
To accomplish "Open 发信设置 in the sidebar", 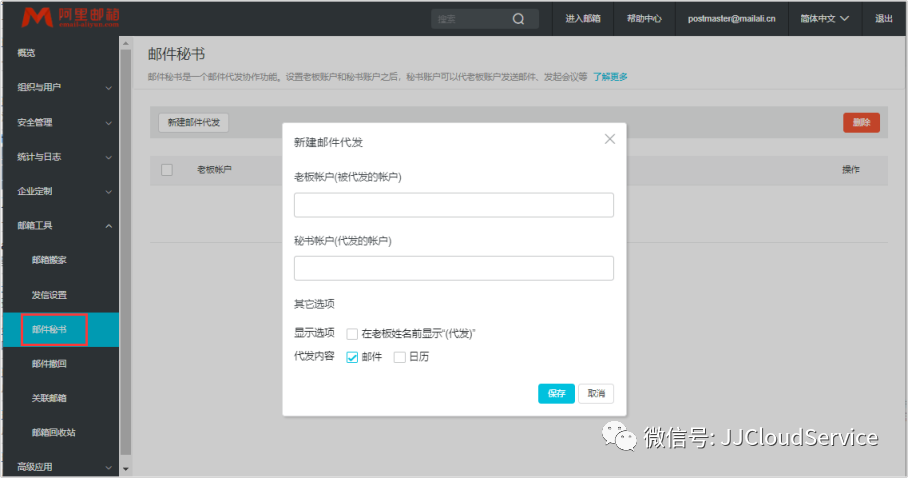I will click(x=49, y=295).
